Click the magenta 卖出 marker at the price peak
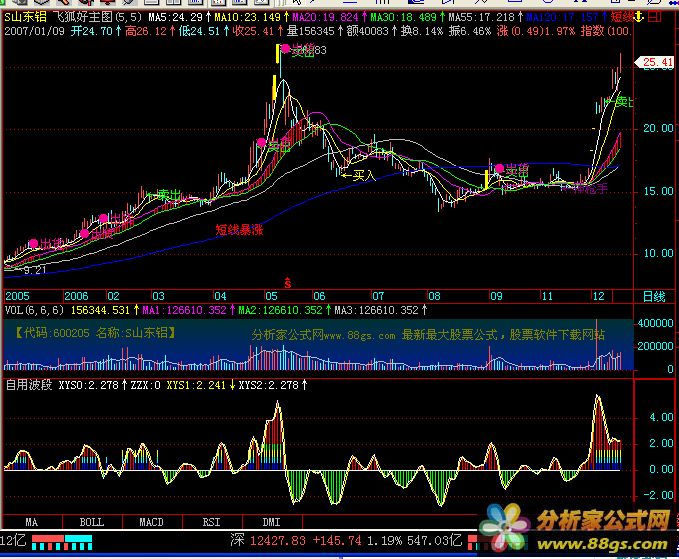Viewport: 679px width, 559px height. coord(287,49)
